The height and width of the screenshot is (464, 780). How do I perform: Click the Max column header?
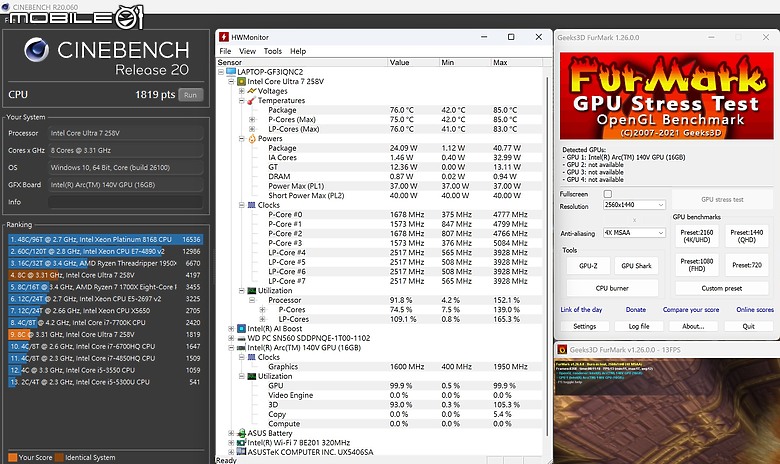pyautogui.click(x=516, y=62)
